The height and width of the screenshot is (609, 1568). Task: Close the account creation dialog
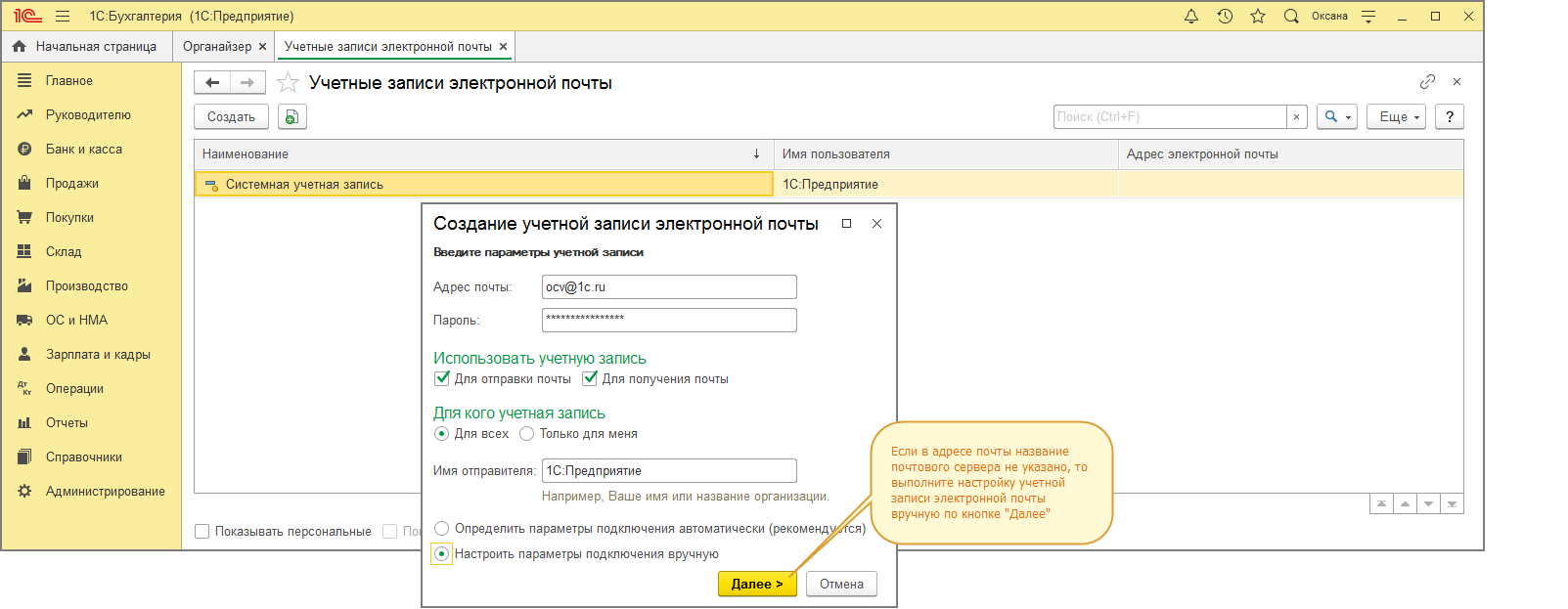click(877, 224)
